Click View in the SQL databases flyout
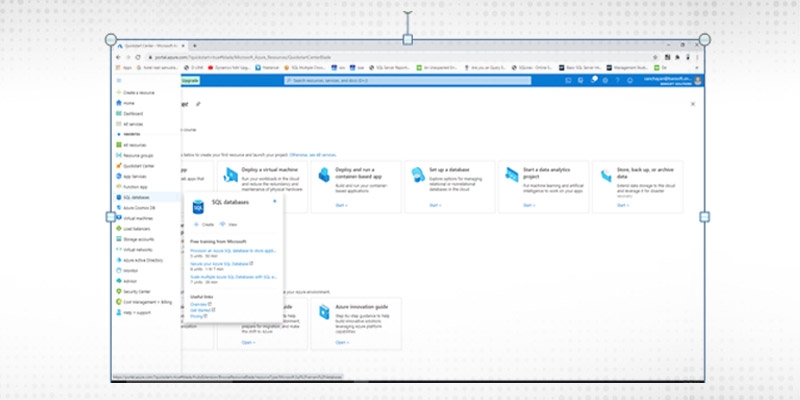The image size is (800, 400). pyautogui.click(x=229, y=224)
